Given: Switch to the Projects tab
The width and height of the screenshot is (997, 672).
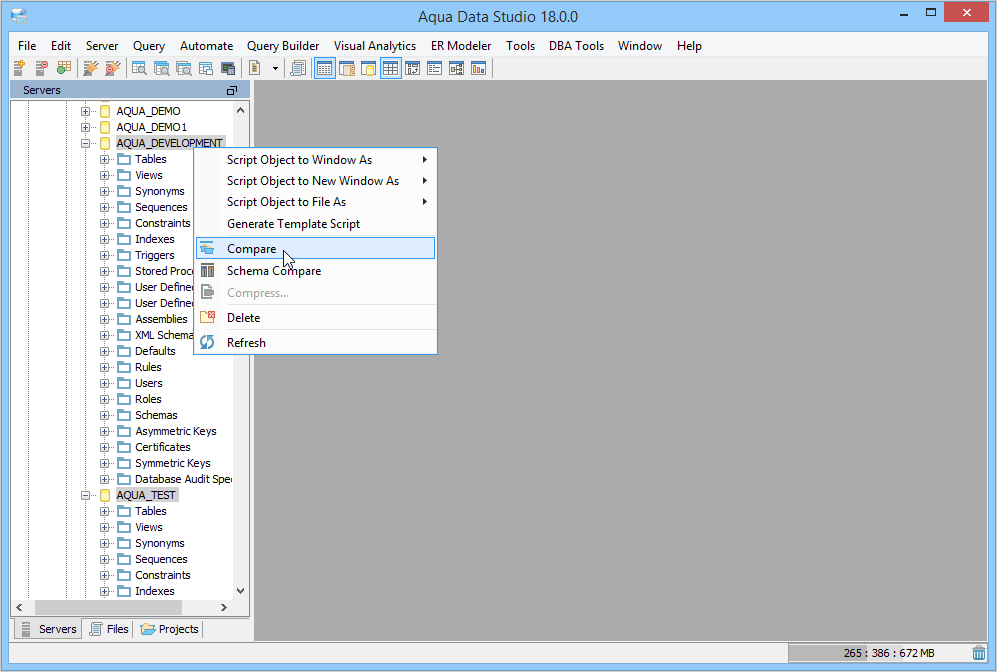Looking at the screenshot, I should click(170, 629).
